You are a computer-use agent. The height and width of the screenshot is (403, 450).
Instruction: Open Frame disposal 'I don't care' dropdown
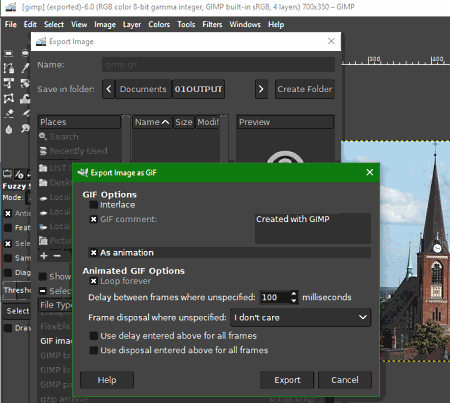click(x=300, y=318)
